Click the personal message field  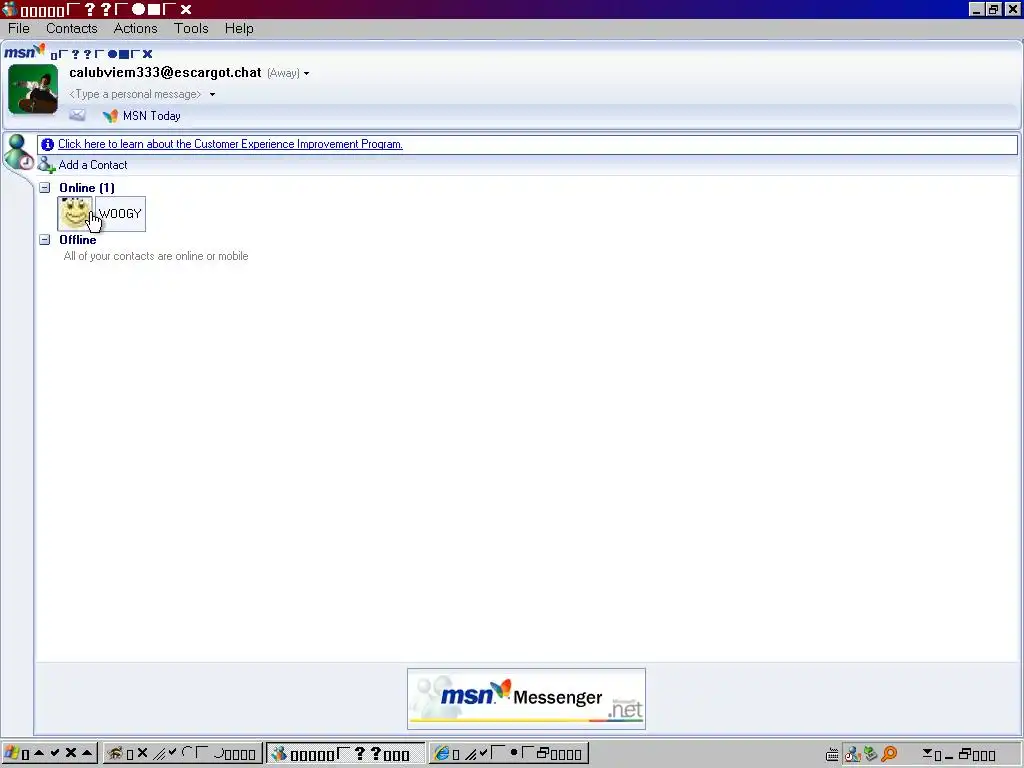click(x=135, y=94)
